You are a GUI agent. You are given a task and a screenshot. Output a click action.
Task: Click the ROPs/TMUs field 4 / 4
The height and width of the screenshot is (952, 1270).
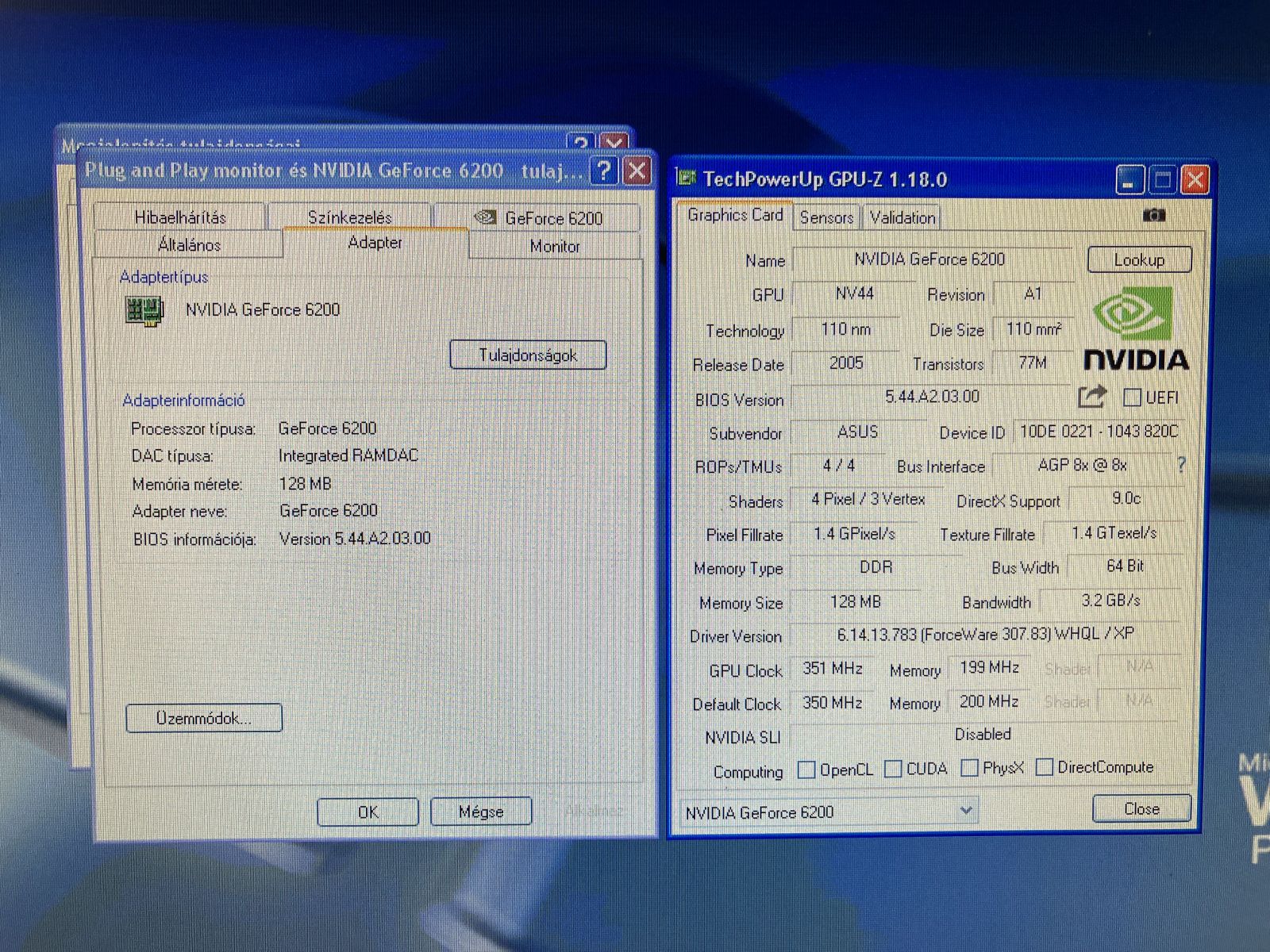(838, 466)
